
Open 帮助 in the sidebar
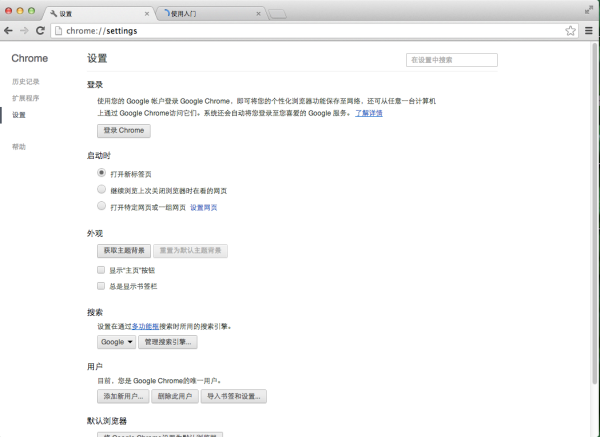click(19, 147)
